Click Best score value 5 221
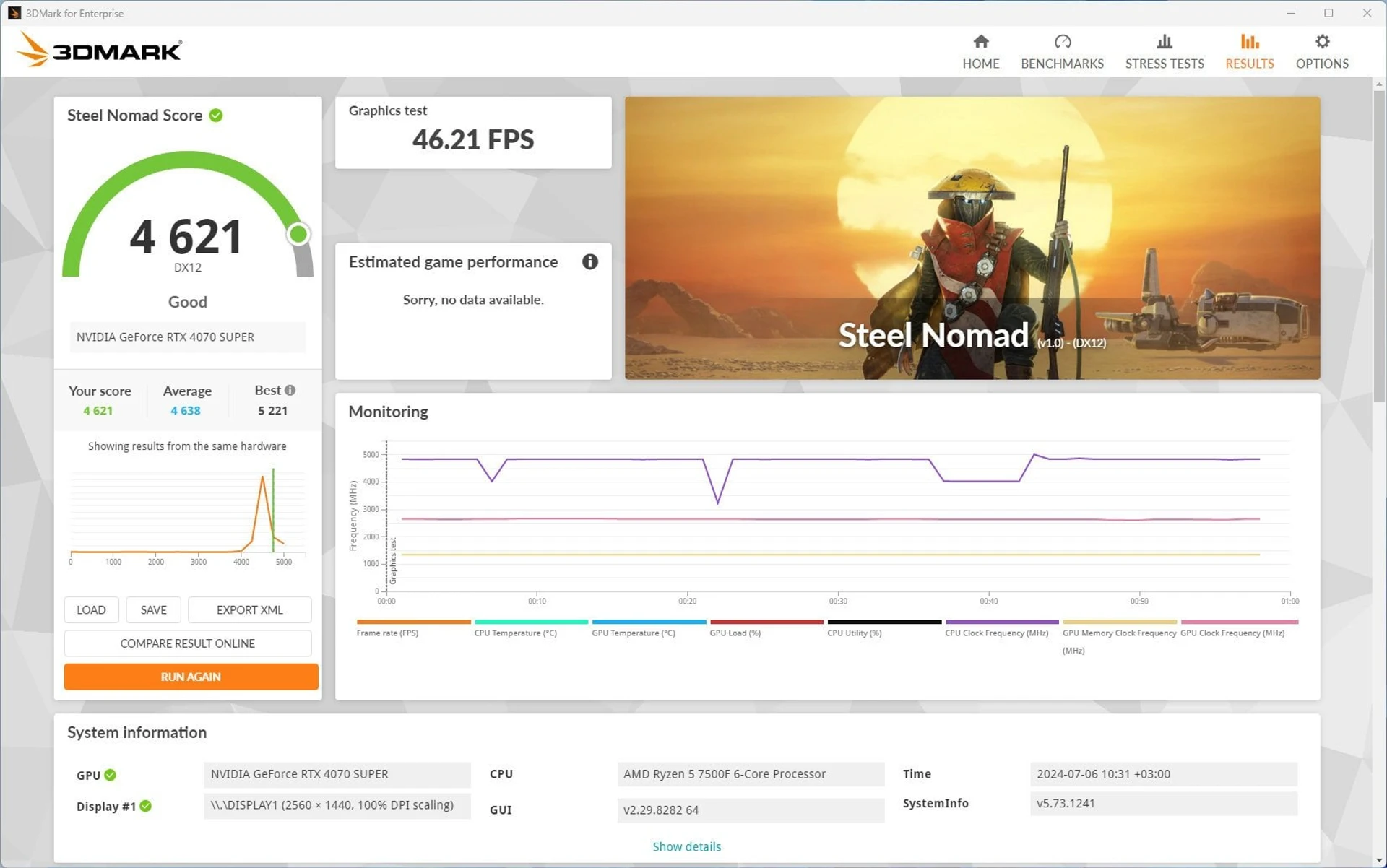 point(272,410)
